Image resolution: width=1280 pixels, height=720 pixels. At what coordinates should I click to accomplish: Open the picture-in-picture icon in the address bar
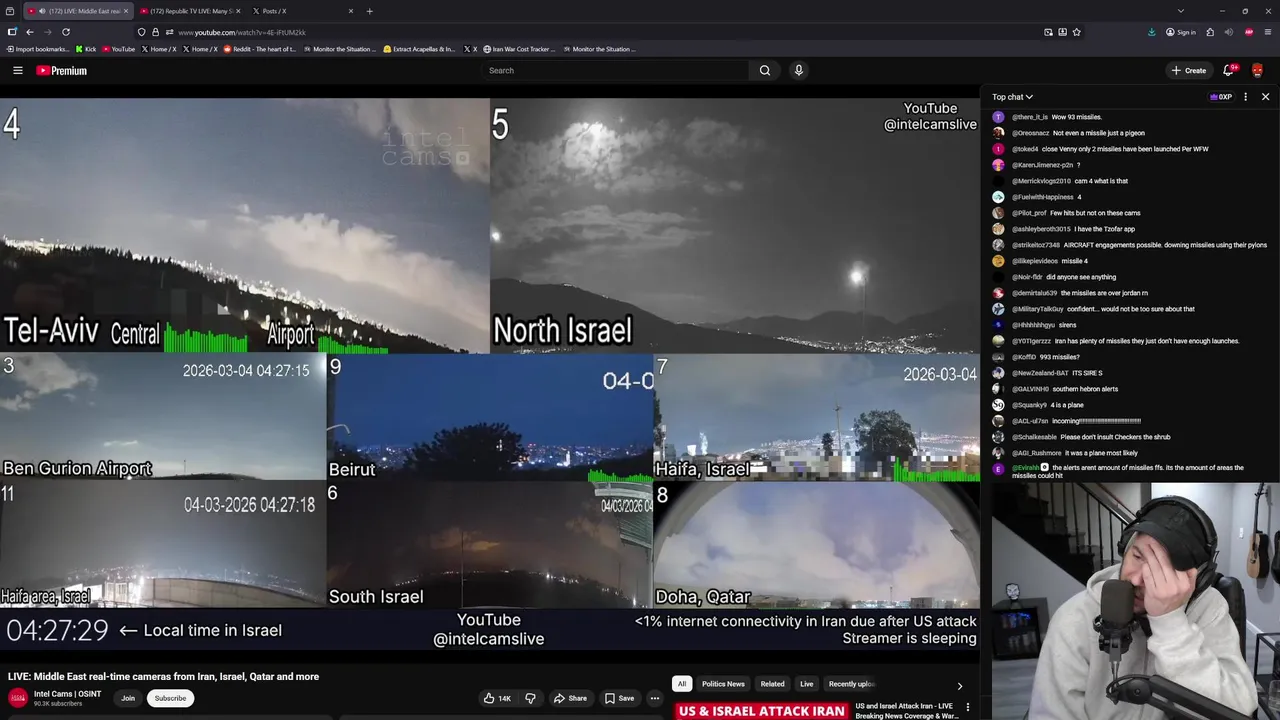(x=1048, y=32)
